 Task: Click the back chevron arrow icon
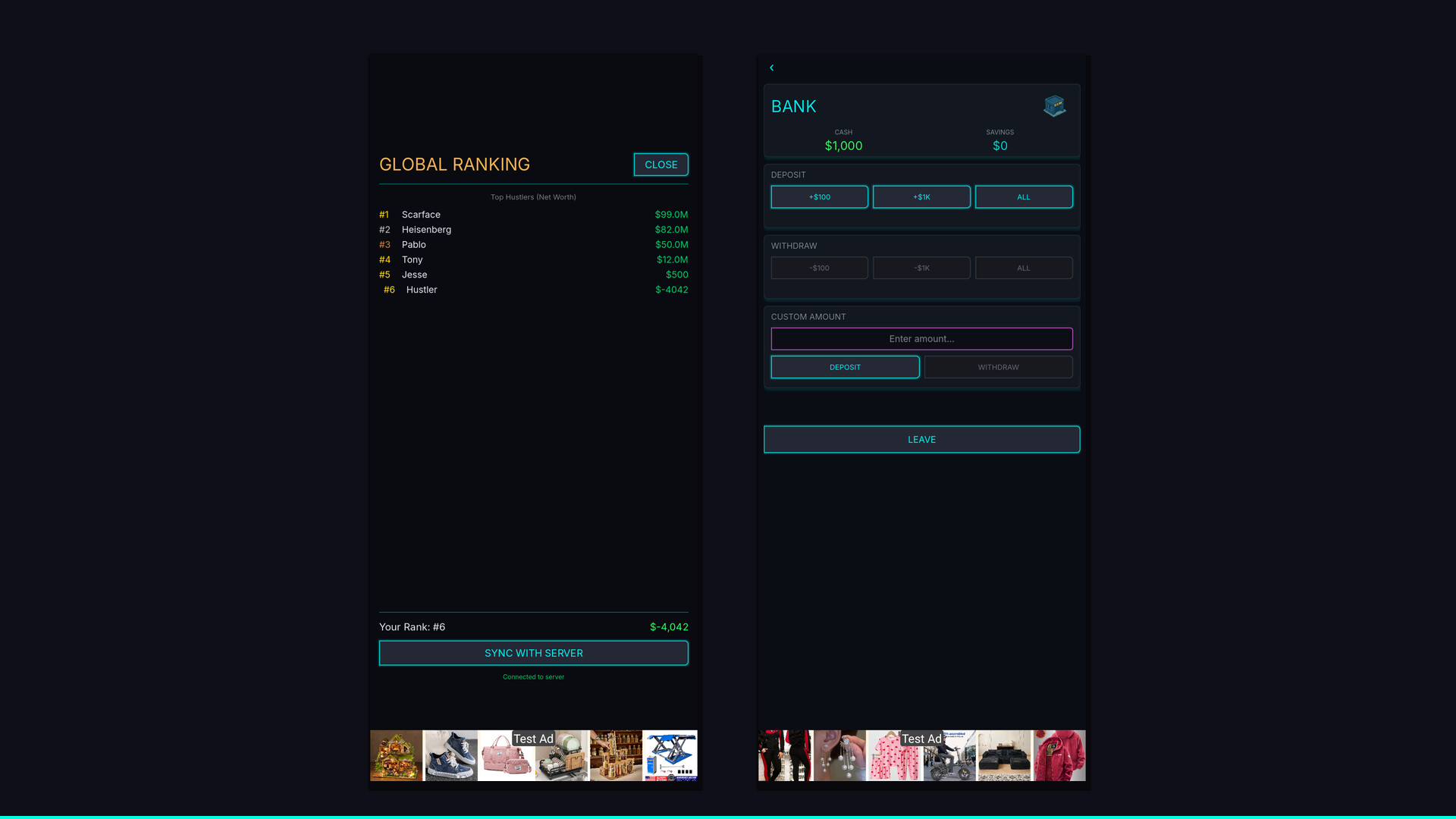[772, 68]
